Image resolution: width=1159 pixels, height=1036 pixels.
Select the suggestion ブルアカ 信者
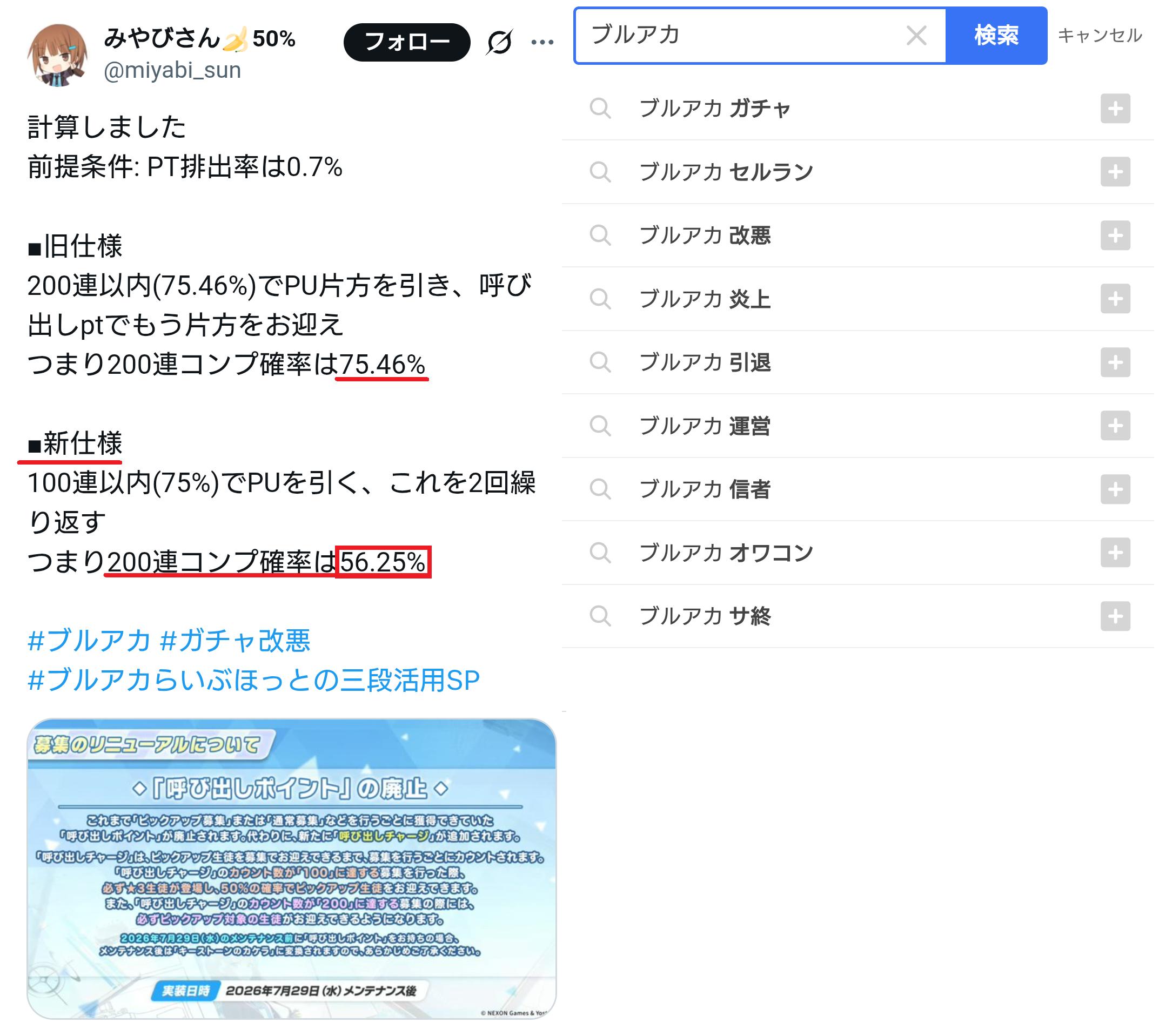click(857, 489)
